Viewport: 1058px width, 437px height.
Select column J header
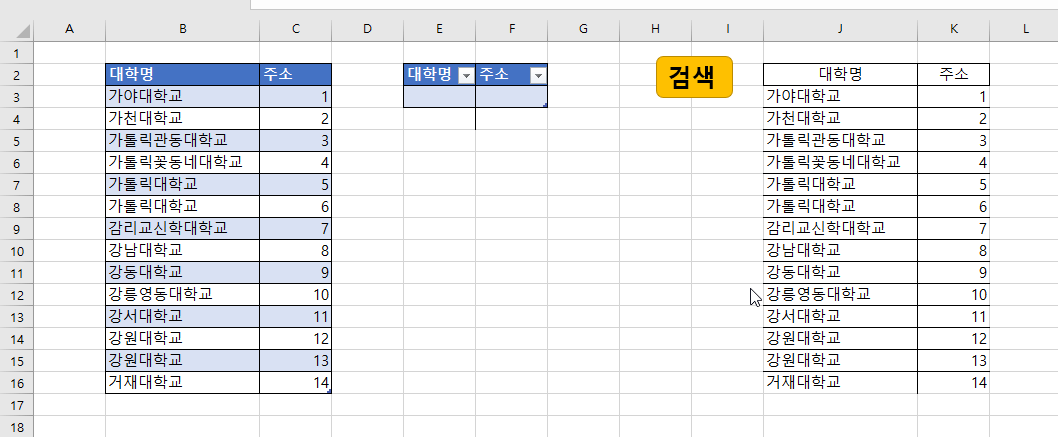(x=840, y=29)
